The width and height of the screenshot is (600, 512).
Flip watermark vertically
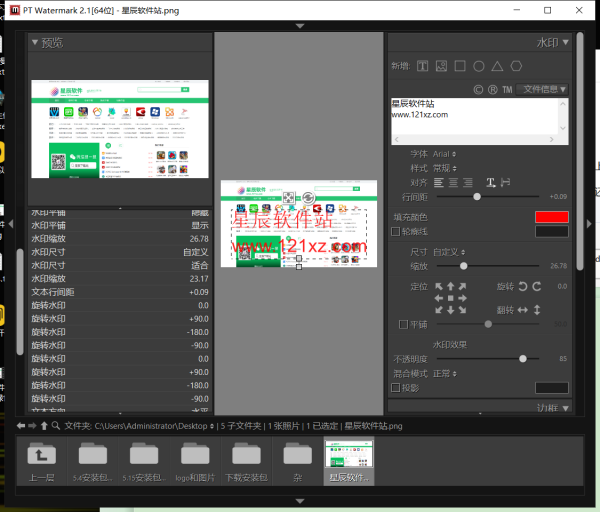point(537,310)
